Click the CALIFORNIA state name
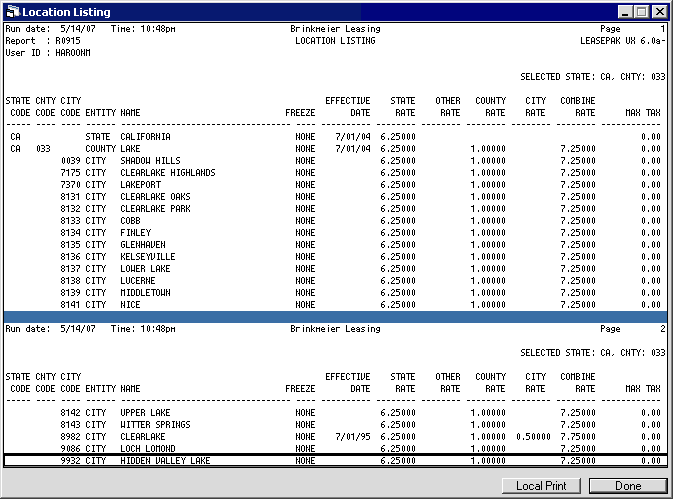 (x=145, y=136)
